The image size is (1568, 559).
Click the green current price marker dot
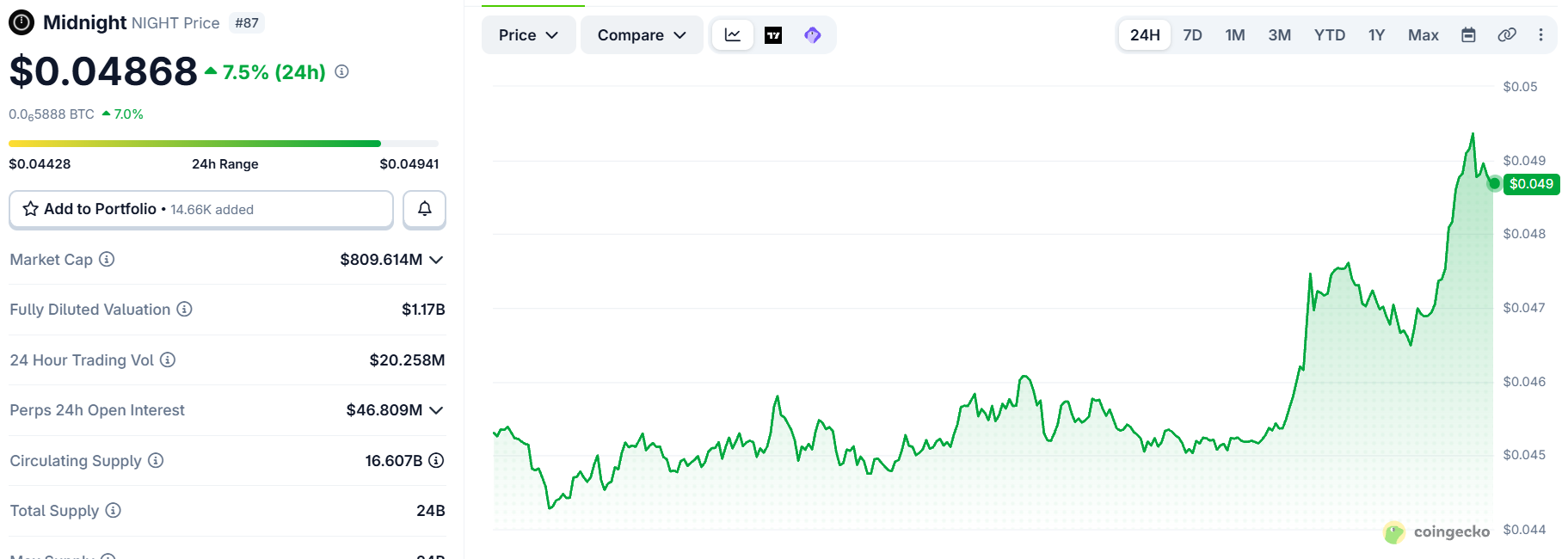[x=1494, y=183]
